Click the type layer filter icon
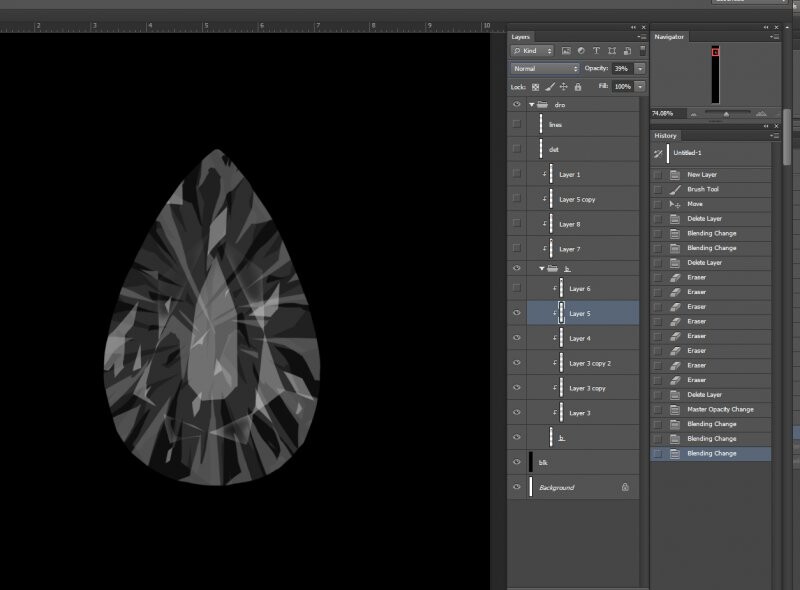This screenshot has width=800, height=590. [596, 50]
